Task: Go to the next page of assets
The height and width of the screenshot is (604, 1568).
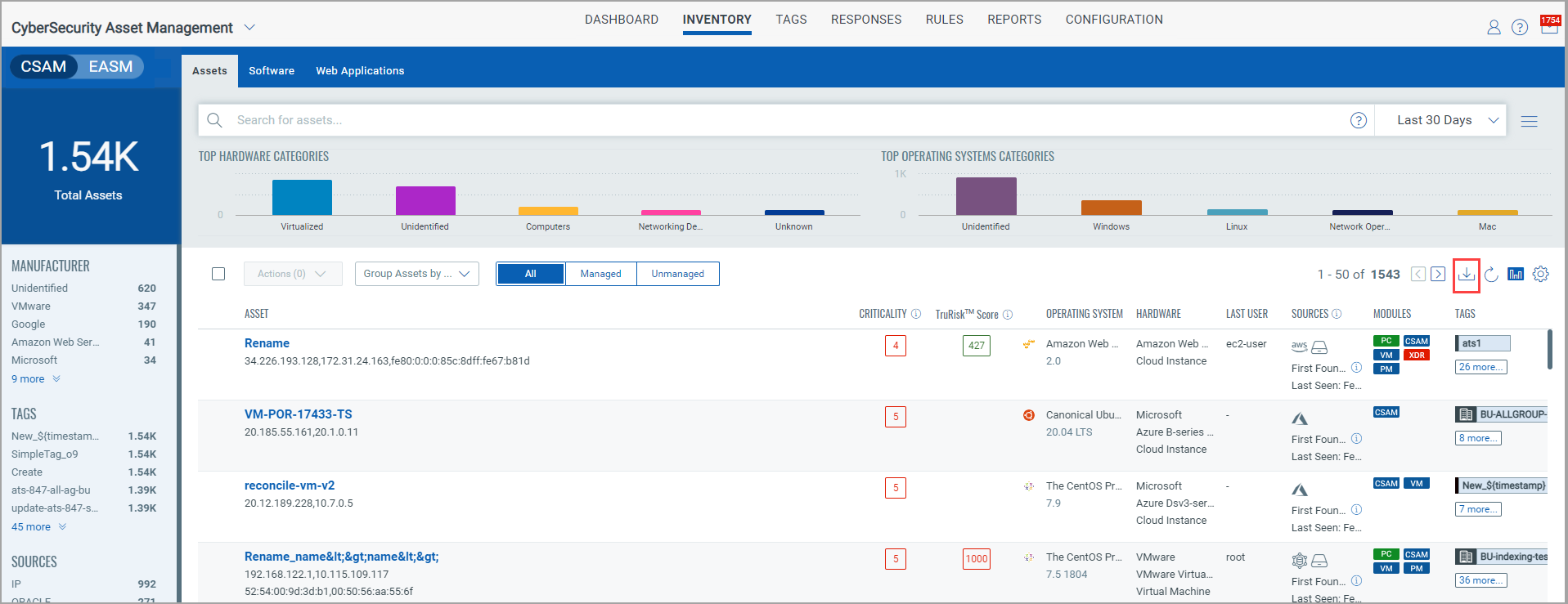Action: tap(1438, 275)
